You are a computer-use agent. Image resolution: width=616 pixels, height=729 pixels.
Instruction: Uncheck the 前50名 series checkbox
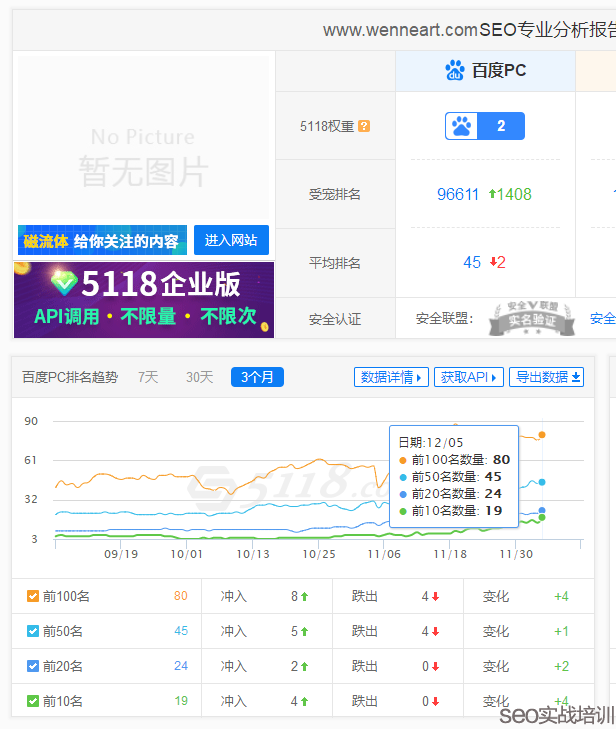tap(33, 632)
